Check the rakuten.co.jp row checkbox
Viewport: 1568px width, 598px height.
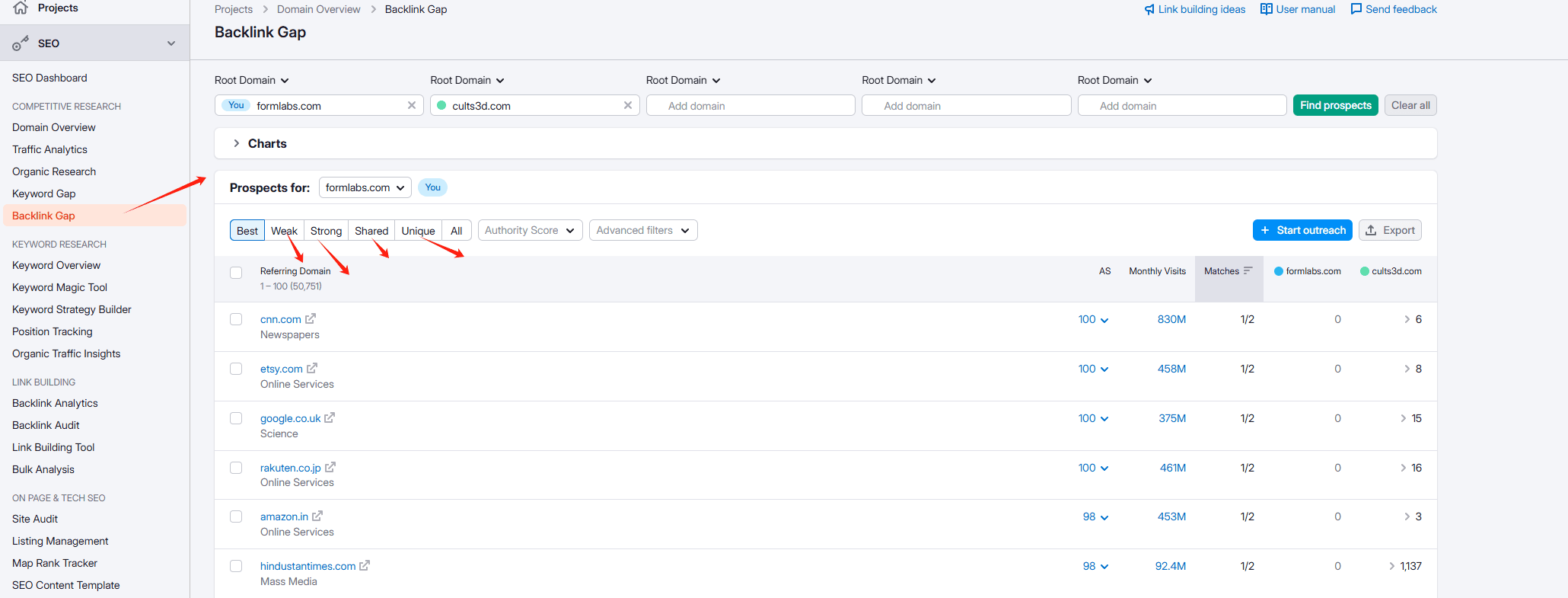[236, 468]
